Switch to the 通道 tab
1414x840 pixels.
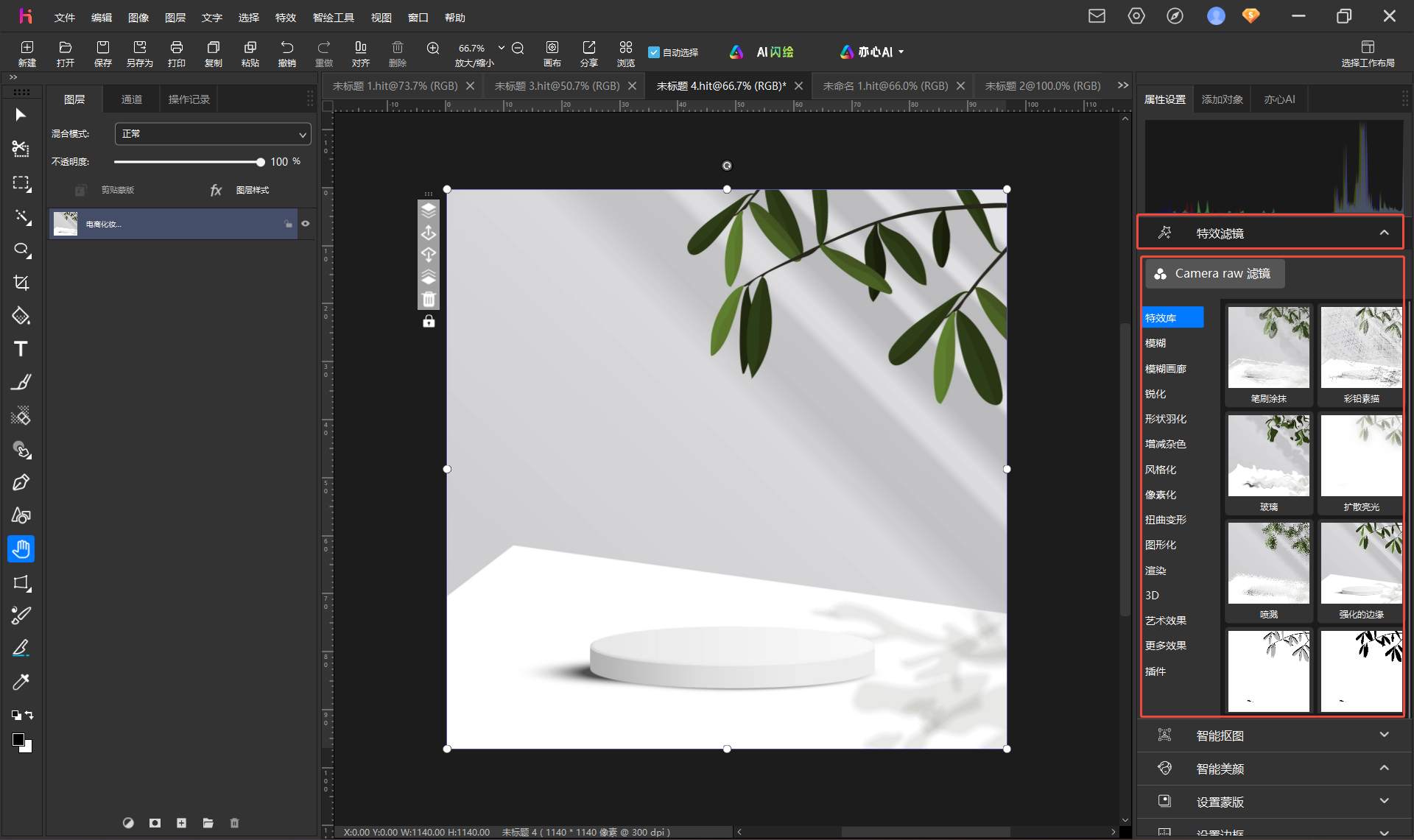[131, 99]
